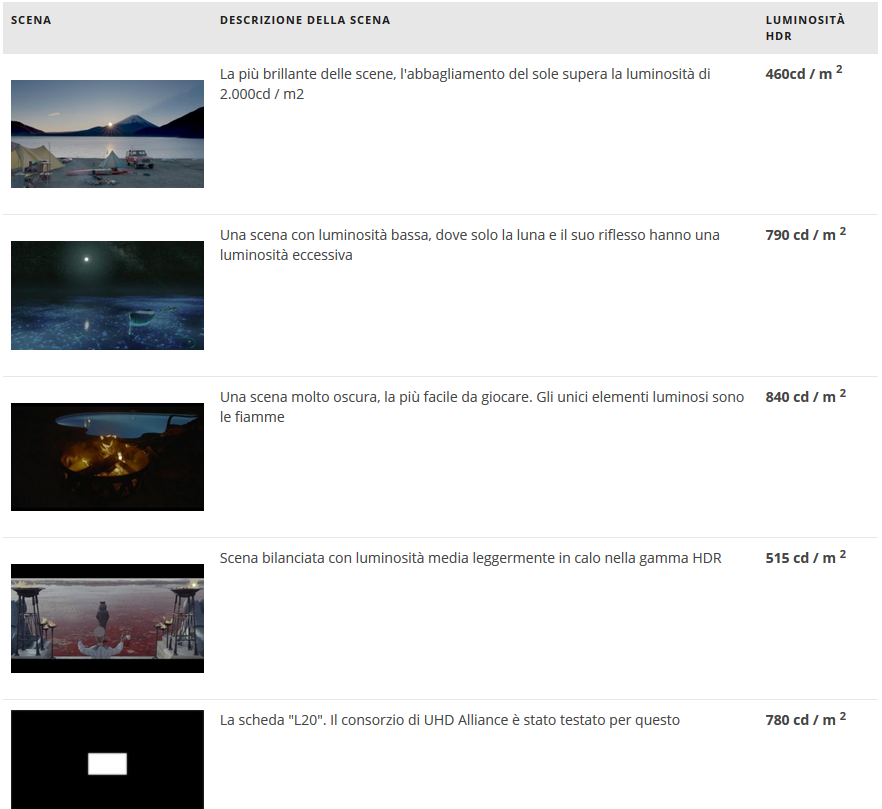
Task: Select the 790 cd / m2 luminosity value
Action: coord(806,234)
